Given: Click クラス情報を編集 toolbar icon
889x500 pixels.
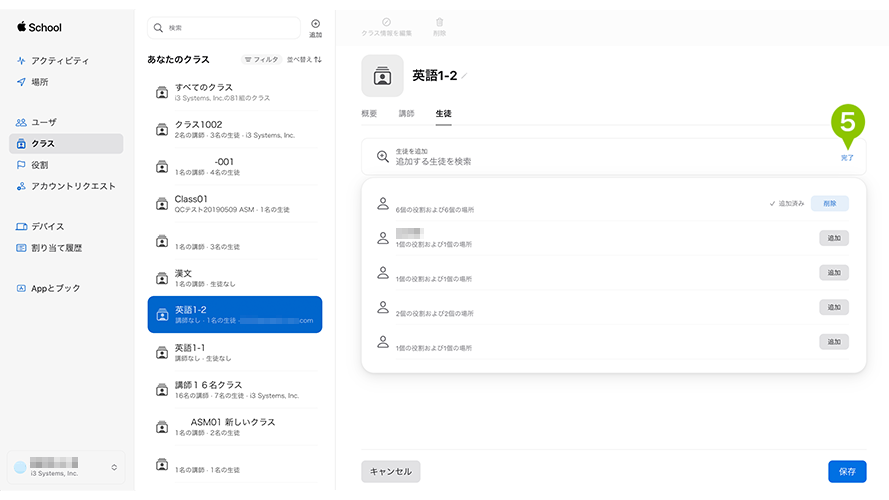Looking at the screenshot, I should (387, 27).
